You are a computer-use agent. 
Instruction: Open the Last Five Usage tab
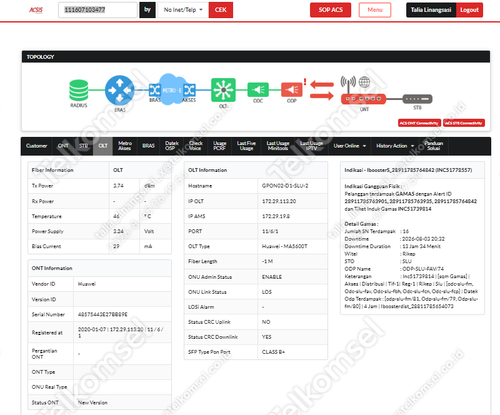[246, 146]
